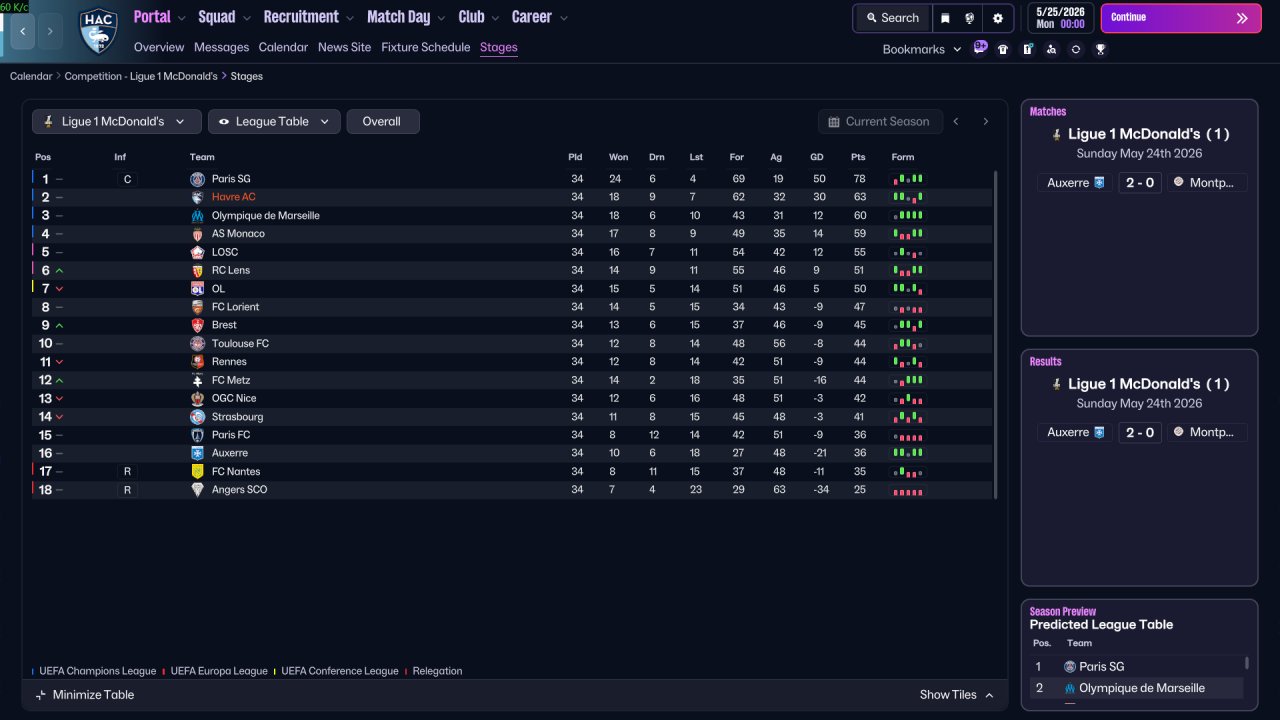This screenshot has width=1280, height=720.
Task: Expand the Match Day menu chevron
Action: coord(441,18)
